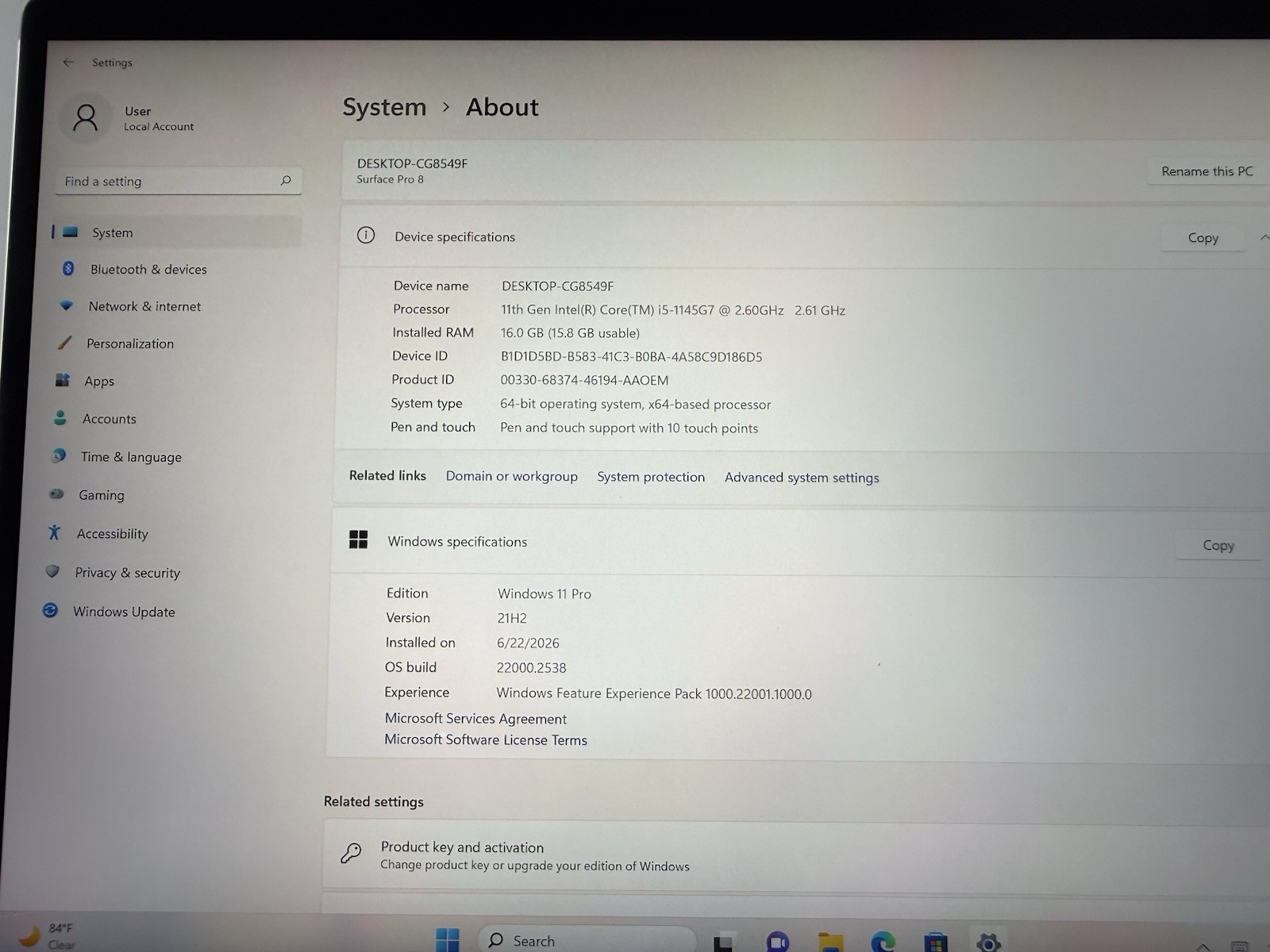Select System in the sidebar
Viewport: 1270px width, 952px height.
[x=176, y=232]
